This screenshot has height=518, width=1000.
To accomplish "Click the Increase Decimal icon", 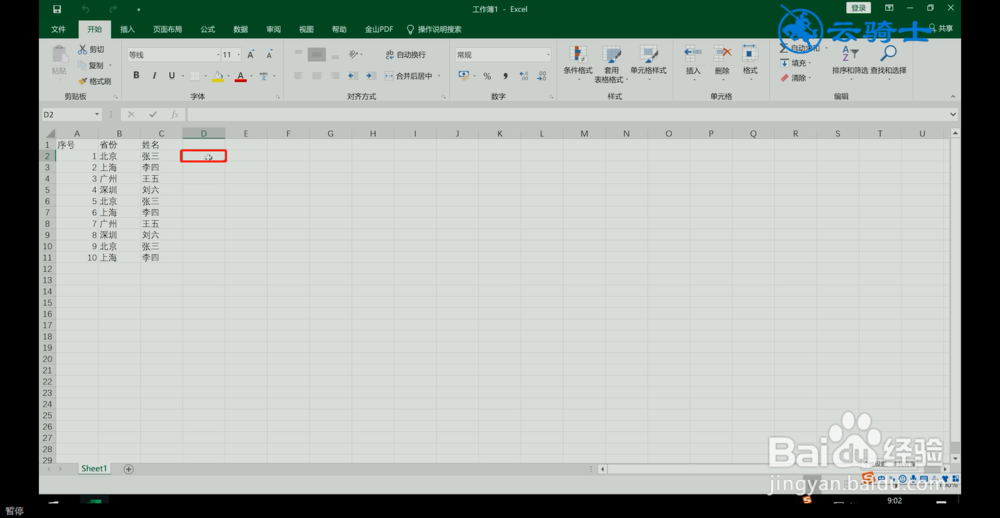I will click(524, 76).
